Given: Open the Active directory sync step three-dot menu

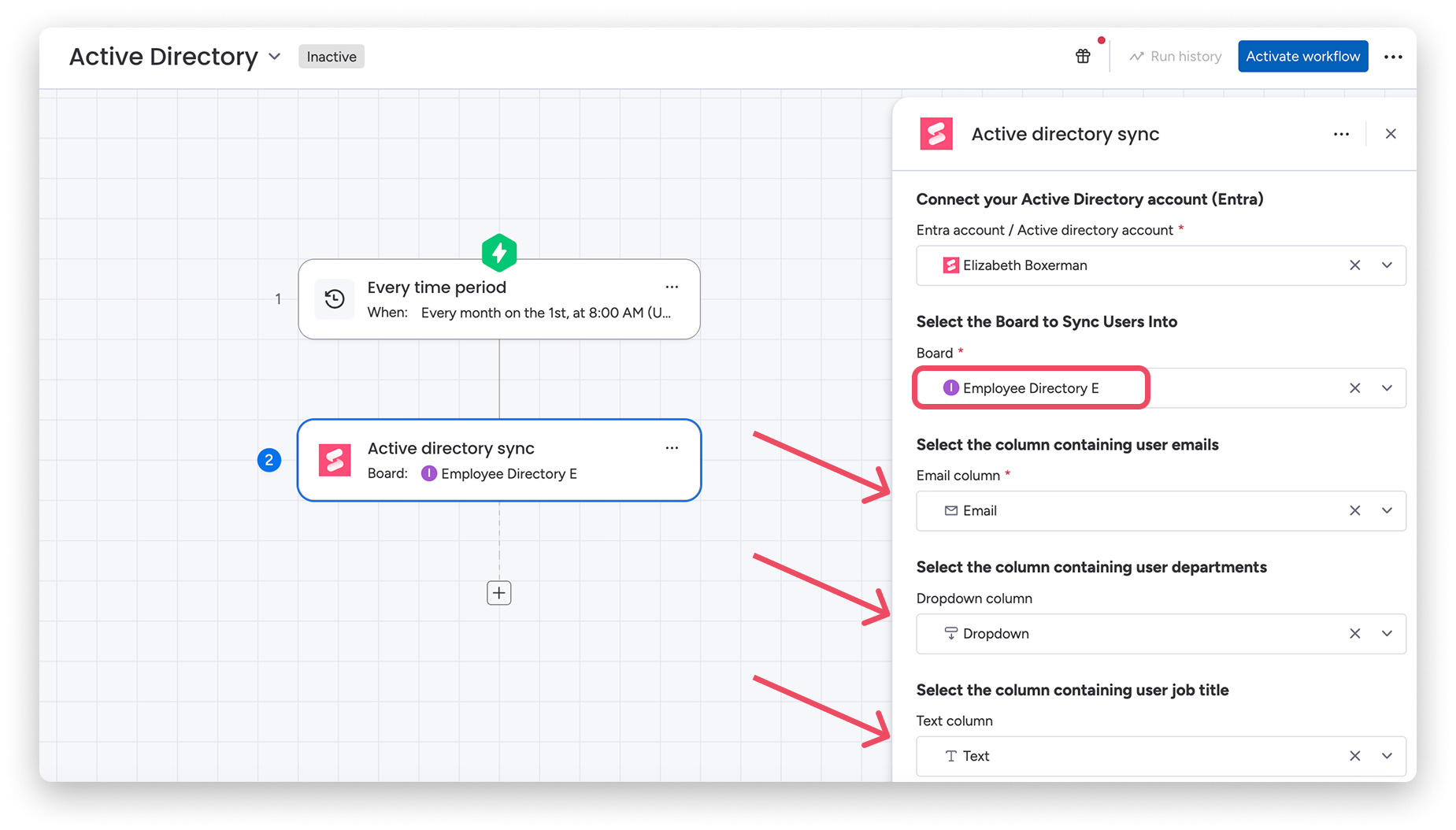Looking at the screenshot, I should (x=672, y=448).
